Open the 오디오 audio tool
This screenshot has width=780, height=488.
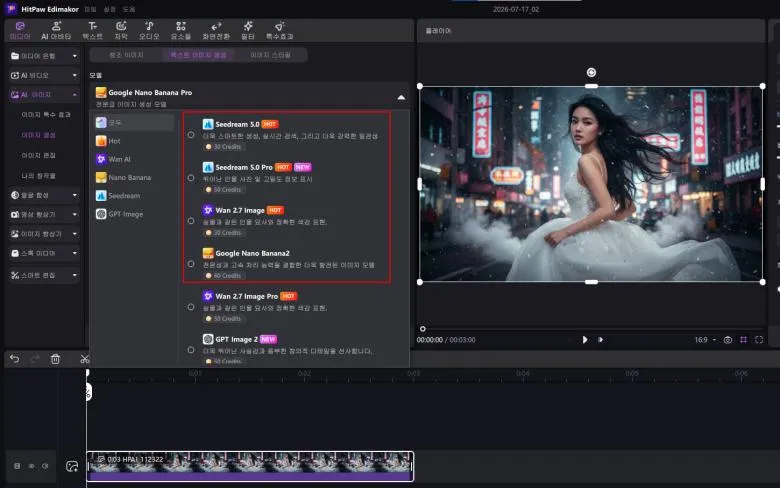point(149,30)
